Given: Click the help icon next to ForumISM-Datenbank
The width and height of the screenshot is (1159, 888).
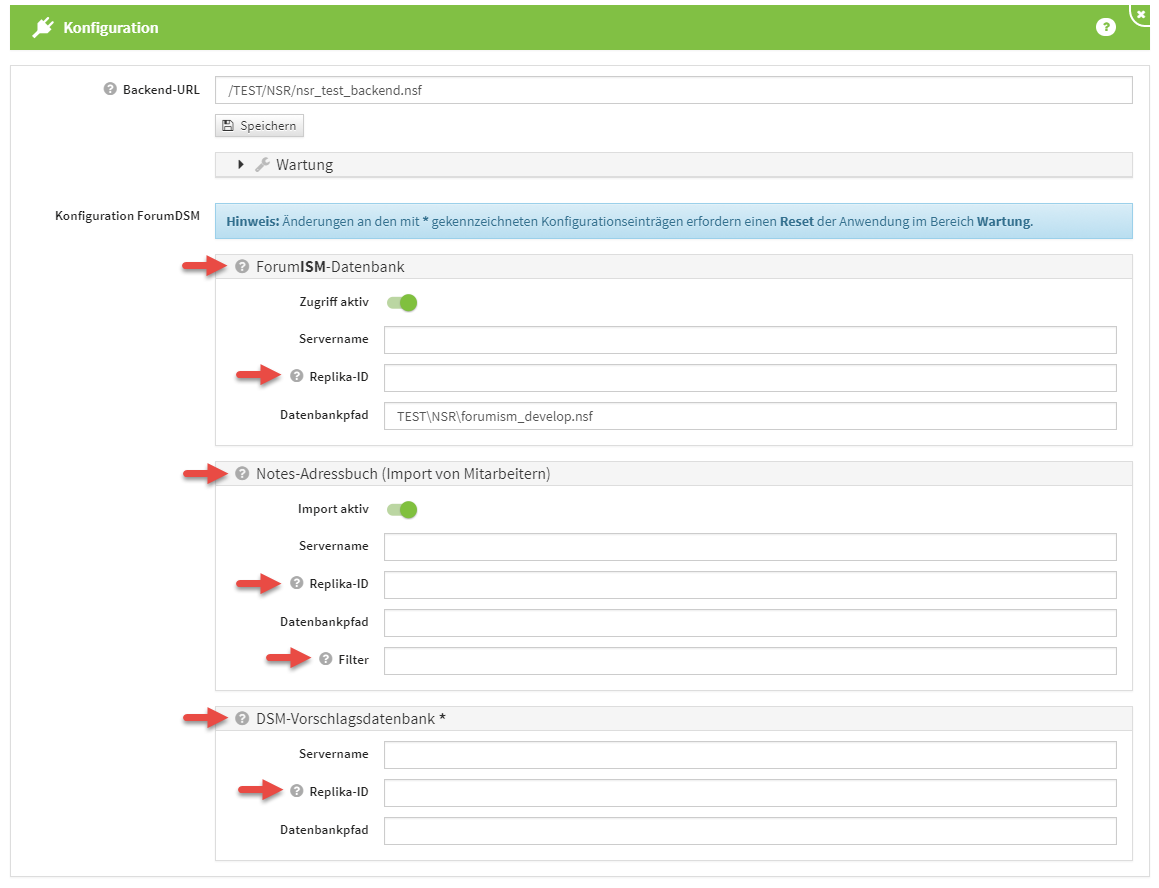Looking at the screenshot, I should click(242, 267).
